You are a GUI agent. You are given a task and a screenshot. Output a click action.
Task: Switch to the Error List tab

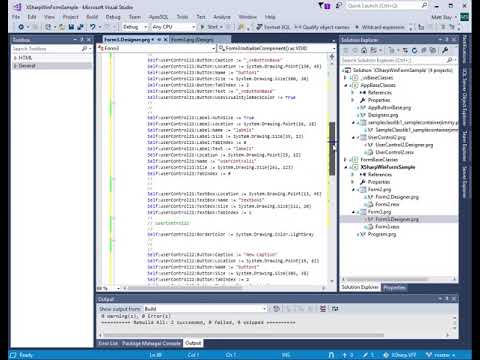(x=108, y=343)
